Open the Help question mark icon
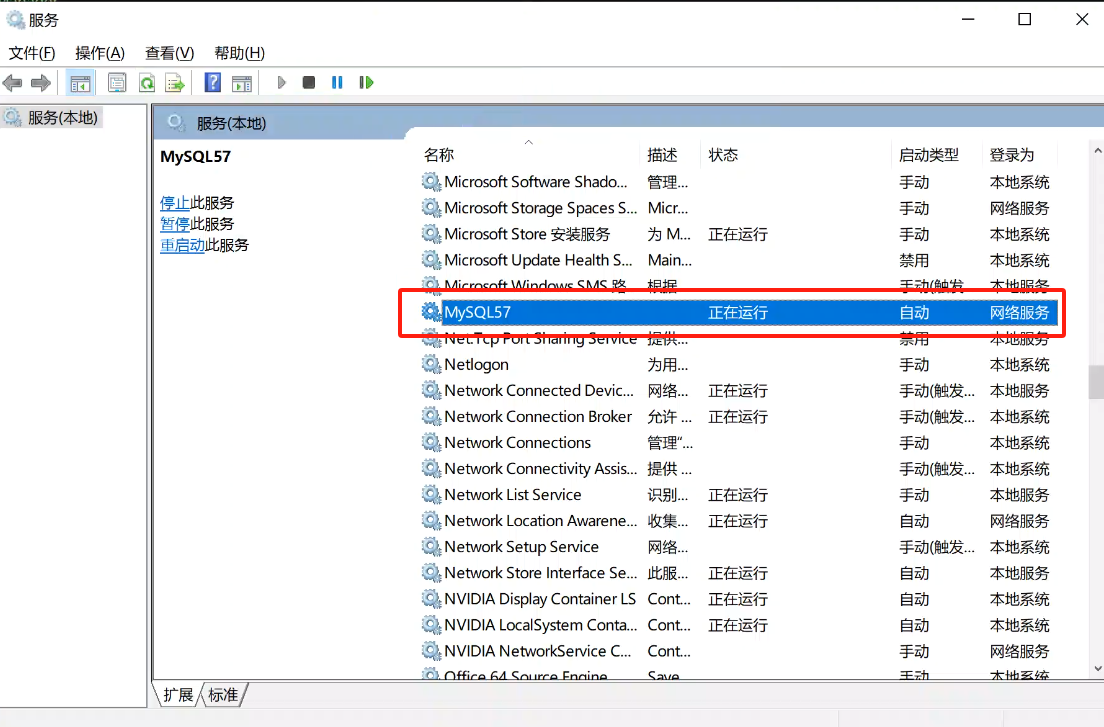The height and width of the screenshot is (727, 1104). click(x=213, y=83)
